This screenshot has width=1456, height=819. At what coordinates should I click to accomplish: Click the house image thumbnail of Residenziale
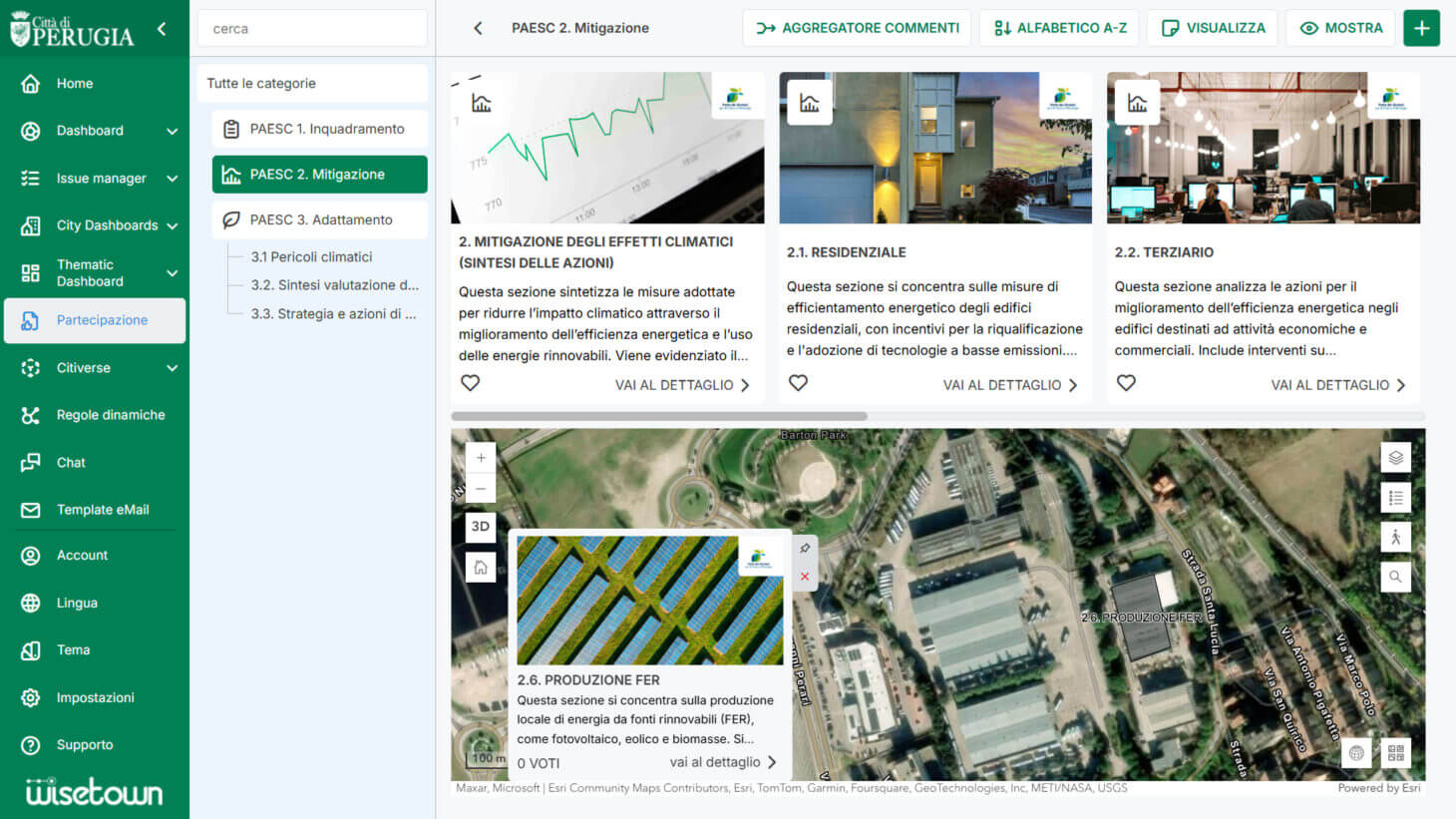[x=935, y=148]
